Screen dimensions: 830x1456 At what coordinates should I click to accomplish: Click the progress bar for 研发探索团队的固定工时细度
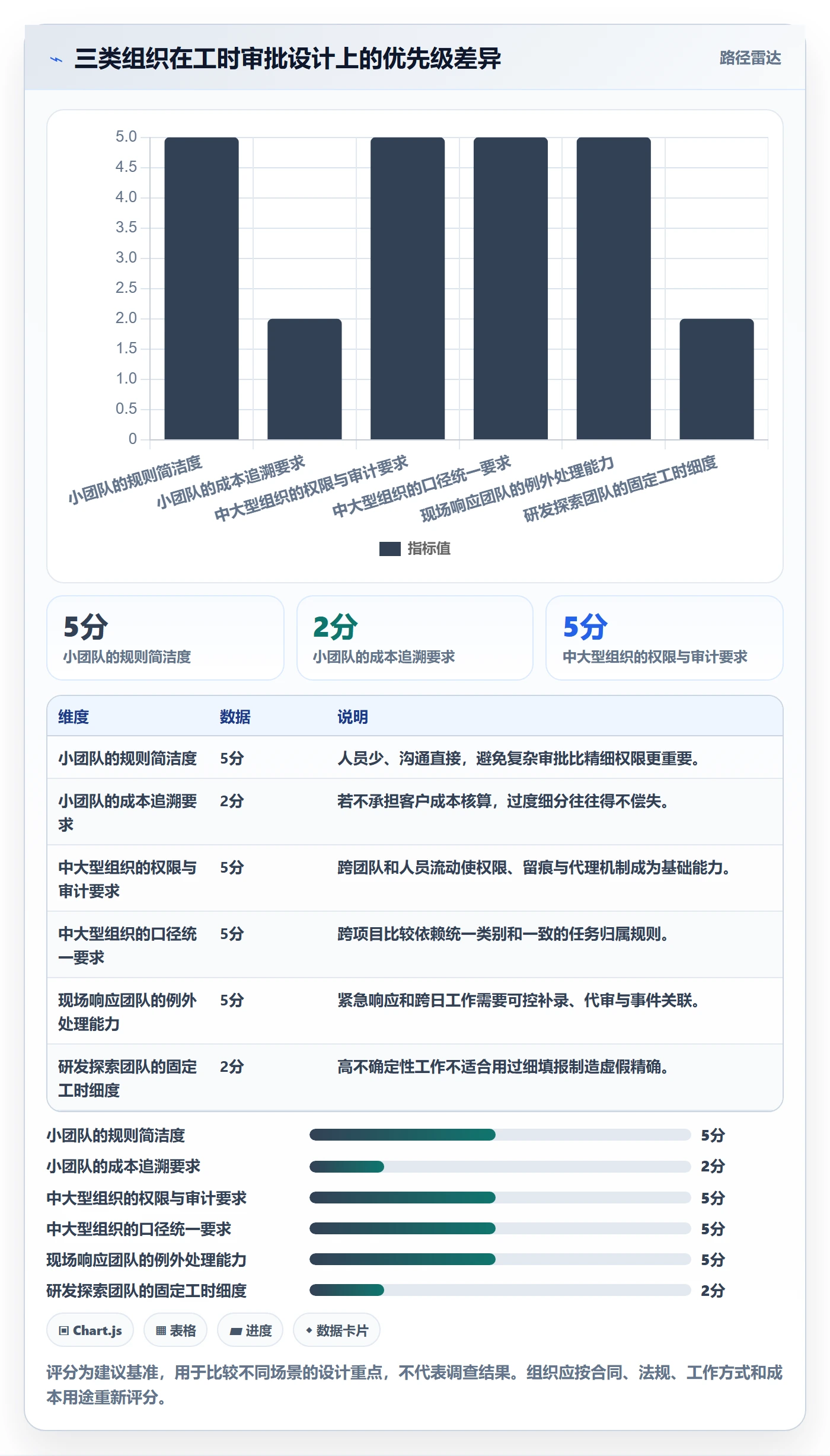click(x=500, y=1290)
